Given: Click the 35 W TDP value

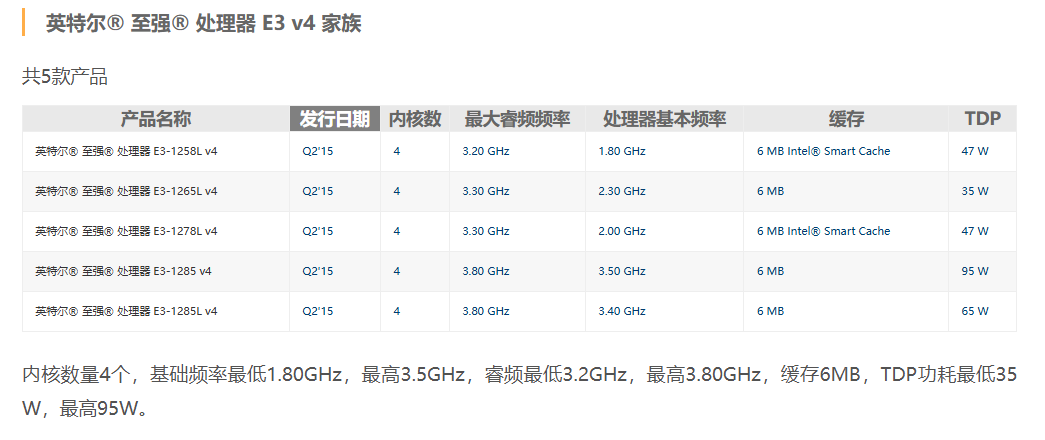Looking at the screenshot, I should 975,191.
